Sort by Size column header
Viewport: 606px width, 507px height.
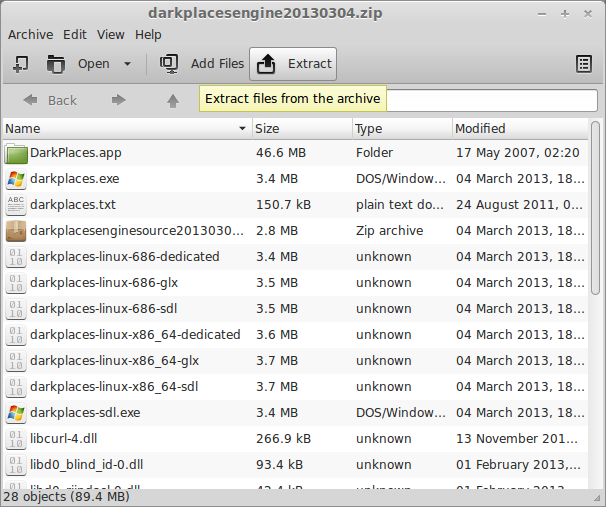302,129
